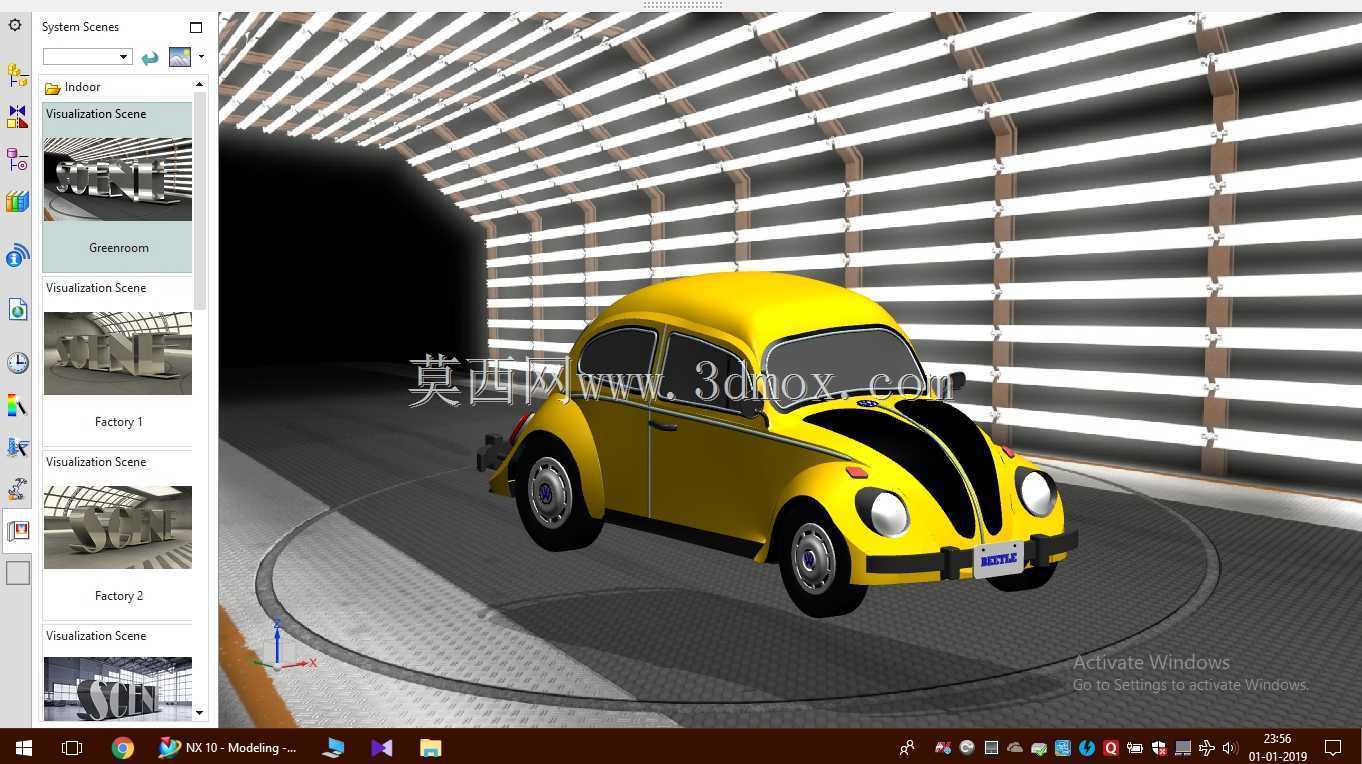Open the Part Navigator tab
This screenshot has width=1362, height=764.
pos(17,160)
